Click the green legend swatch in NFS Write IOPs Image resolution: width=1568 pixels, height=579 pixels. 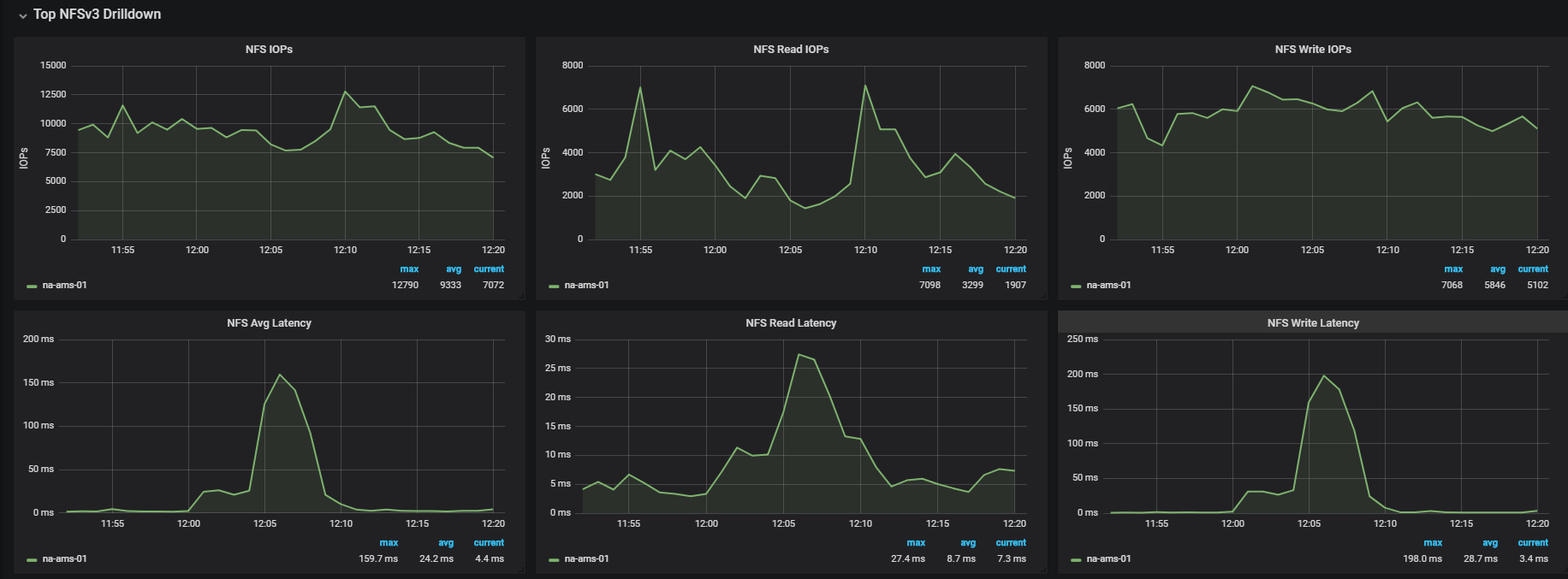[x=1076, y=287]
